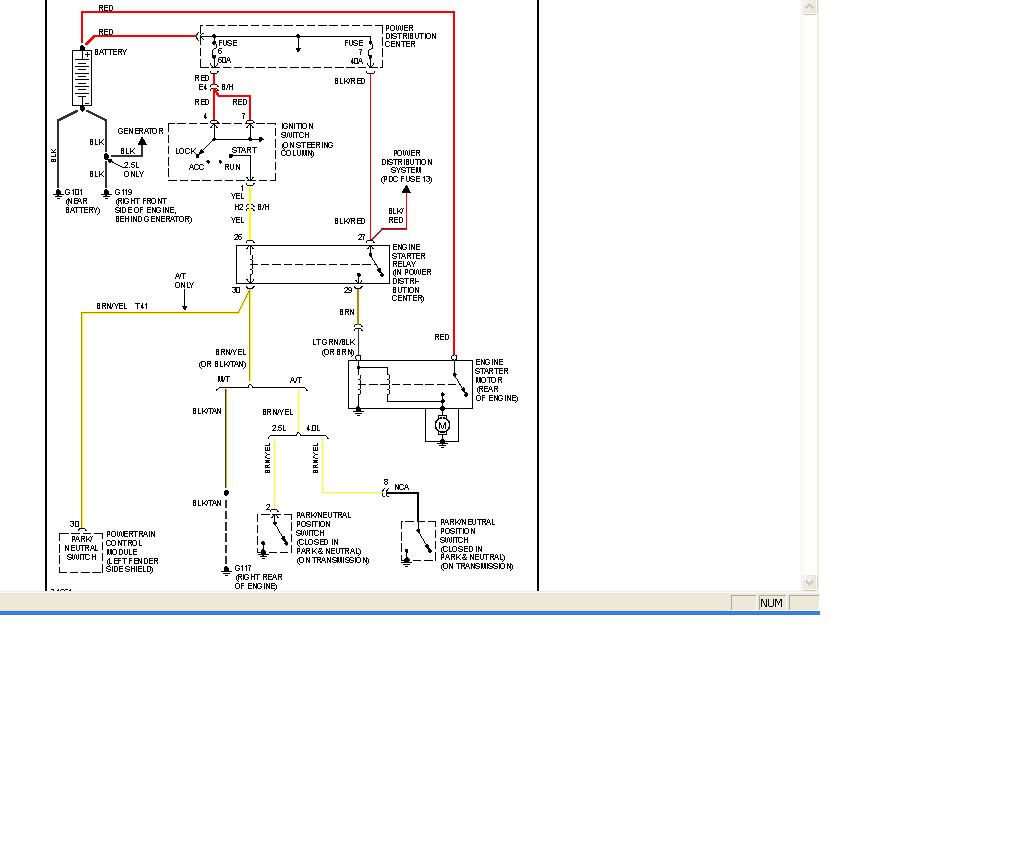1024x843 pixels.
Task: Click the PDC FUSE 13 text
Action: pyautogui.click(x=406, y=179)
